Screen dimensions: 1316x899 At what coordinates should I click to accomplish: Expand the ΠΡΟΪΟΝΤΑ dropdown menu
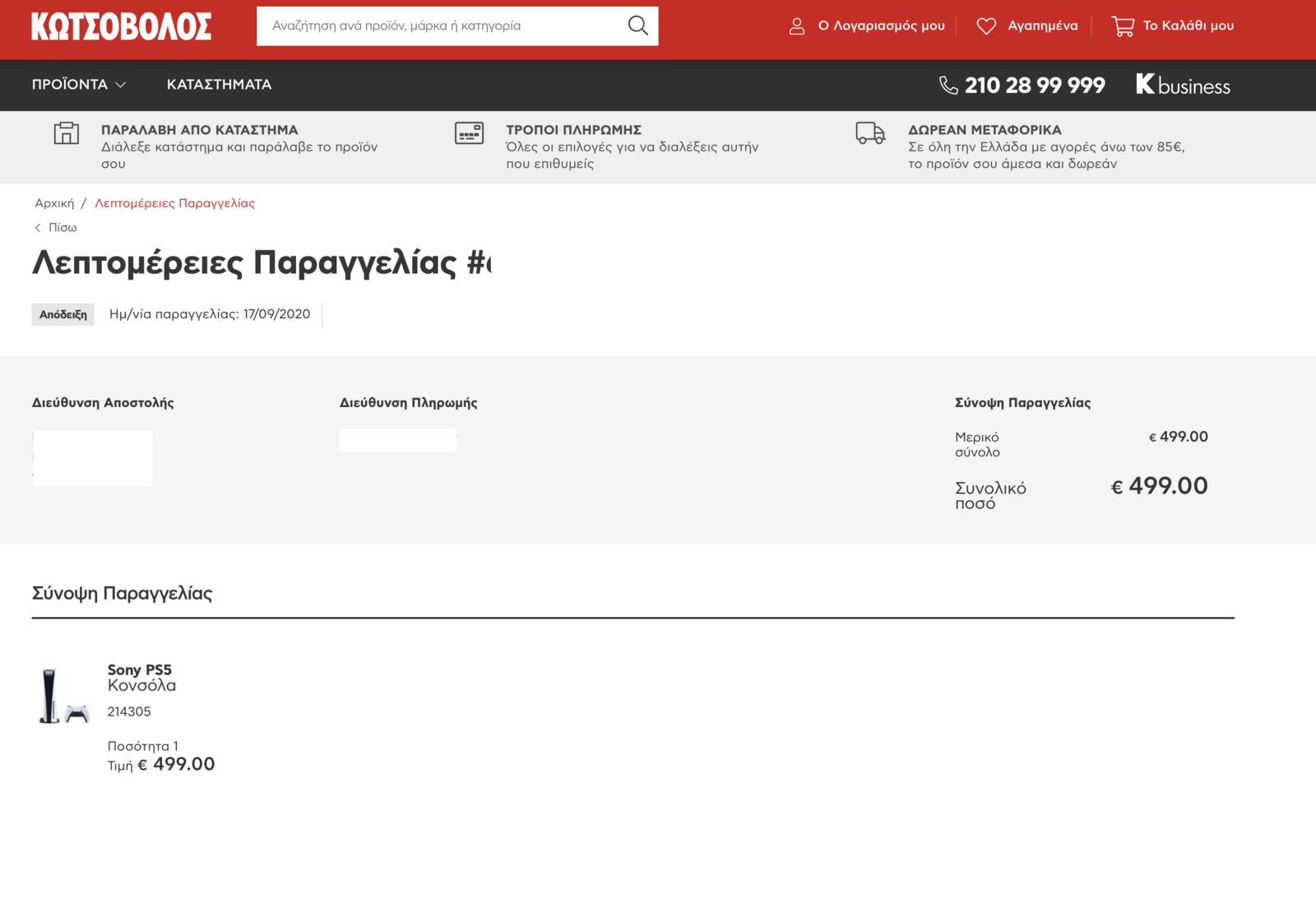pyautogui.click(x=79, y=85)
